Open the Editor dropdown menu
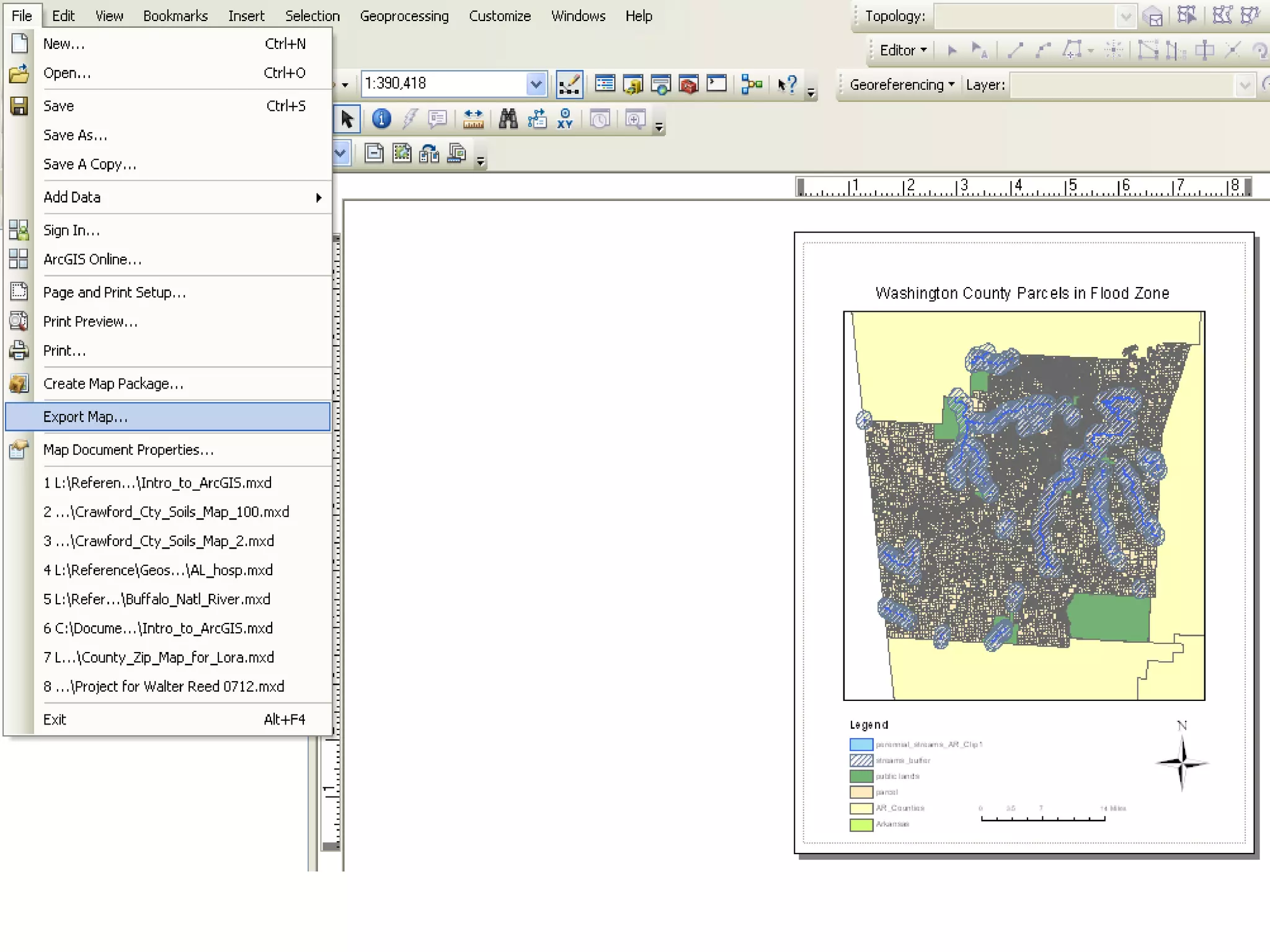This screenshot has height=952, width=1270. tap(903, 50)
